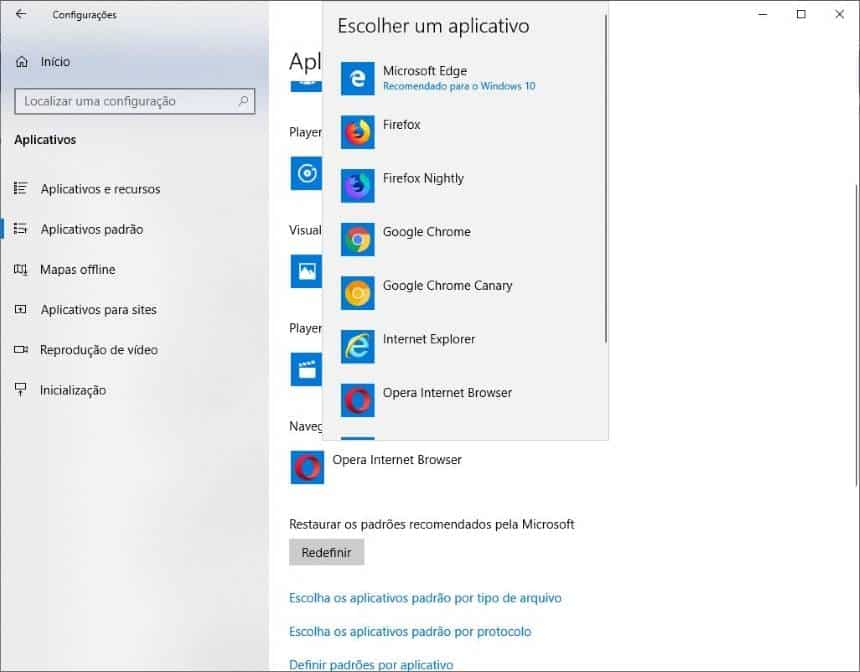Click the app chooser list scrollbar
This screenshot has width=860, height=672.
(606, 179)
